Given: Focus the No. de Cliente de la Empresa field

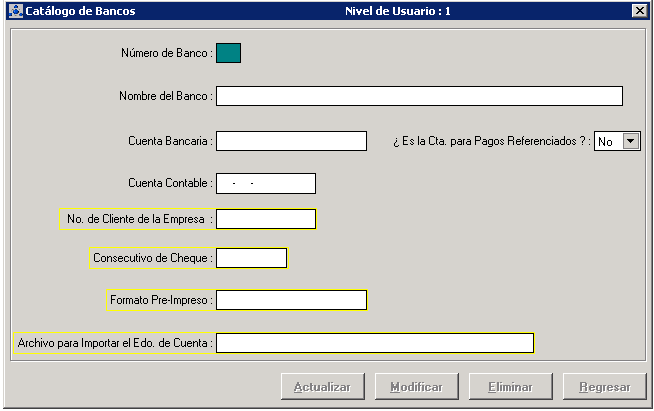Looking at the screenshot, I should pyautogui.click(x=266, y=219).
